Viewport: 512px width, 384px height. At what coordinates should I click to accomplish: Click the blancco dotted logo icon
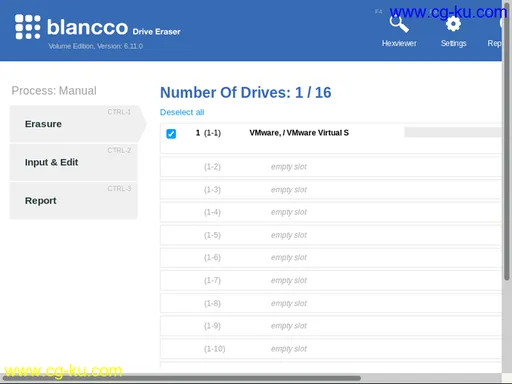tap(28, 27)
